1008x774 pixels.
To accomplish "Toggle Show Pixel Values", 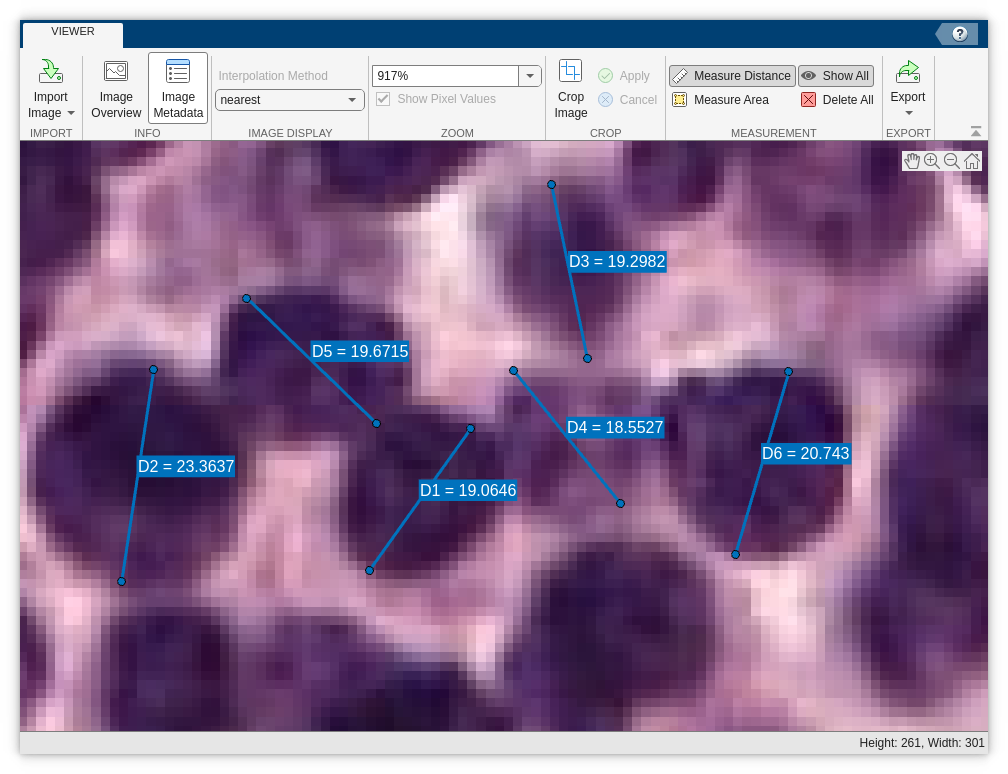I will [383, 98].
